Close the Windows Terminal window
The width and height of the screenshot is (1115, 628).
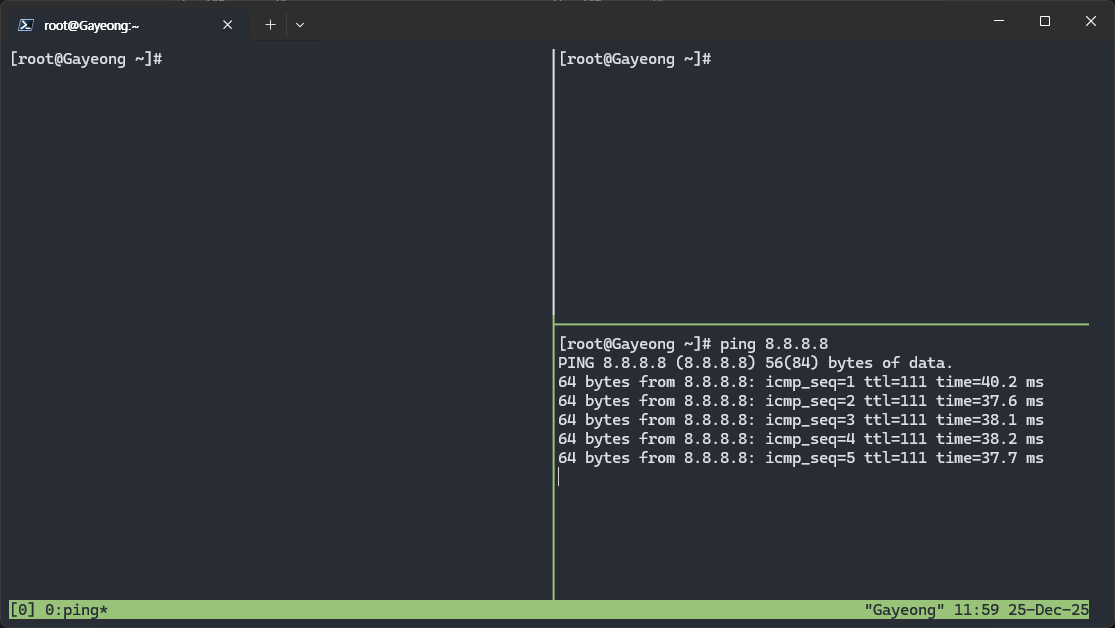(1090, 21)
